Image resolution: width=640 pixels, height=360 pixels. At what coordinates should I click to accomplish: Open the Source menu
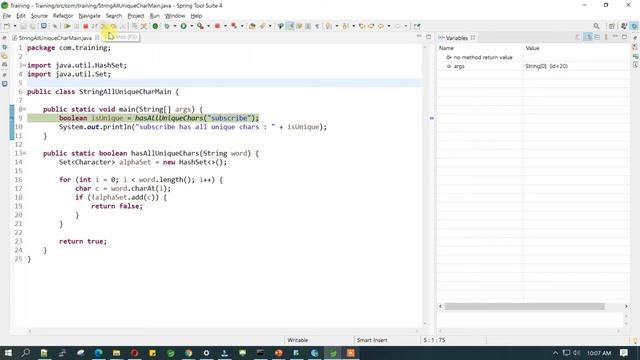39,16
